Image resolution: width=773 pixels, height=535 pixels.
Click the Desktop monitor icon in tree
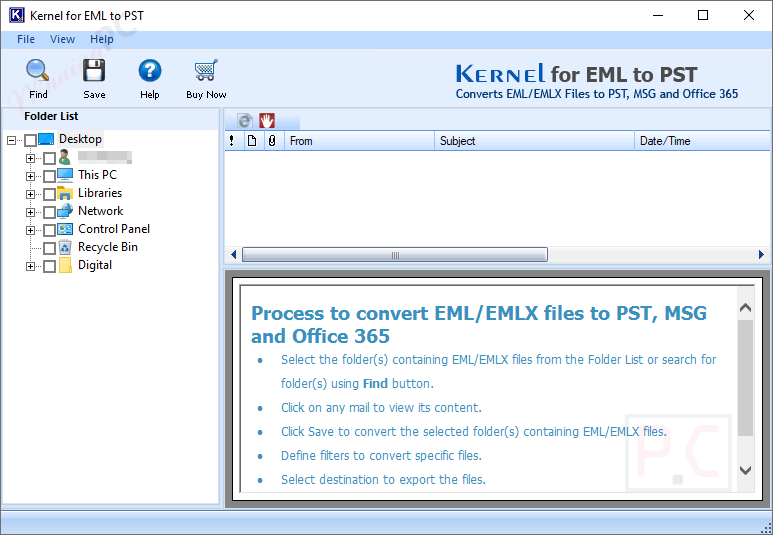tap(46, 140)
